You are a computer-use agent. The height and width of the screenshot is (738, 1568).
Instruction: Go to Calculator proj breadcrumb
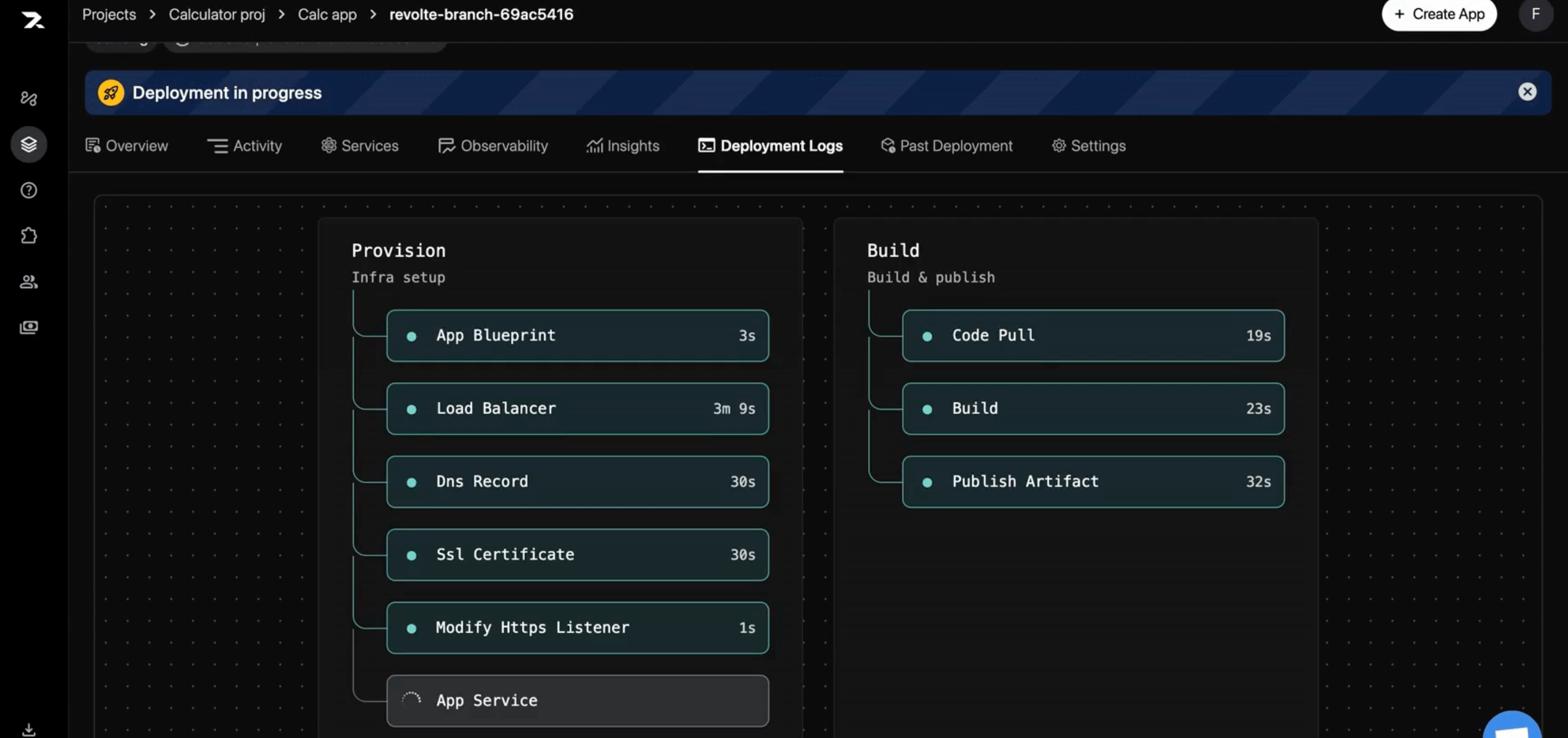[216, 14]
